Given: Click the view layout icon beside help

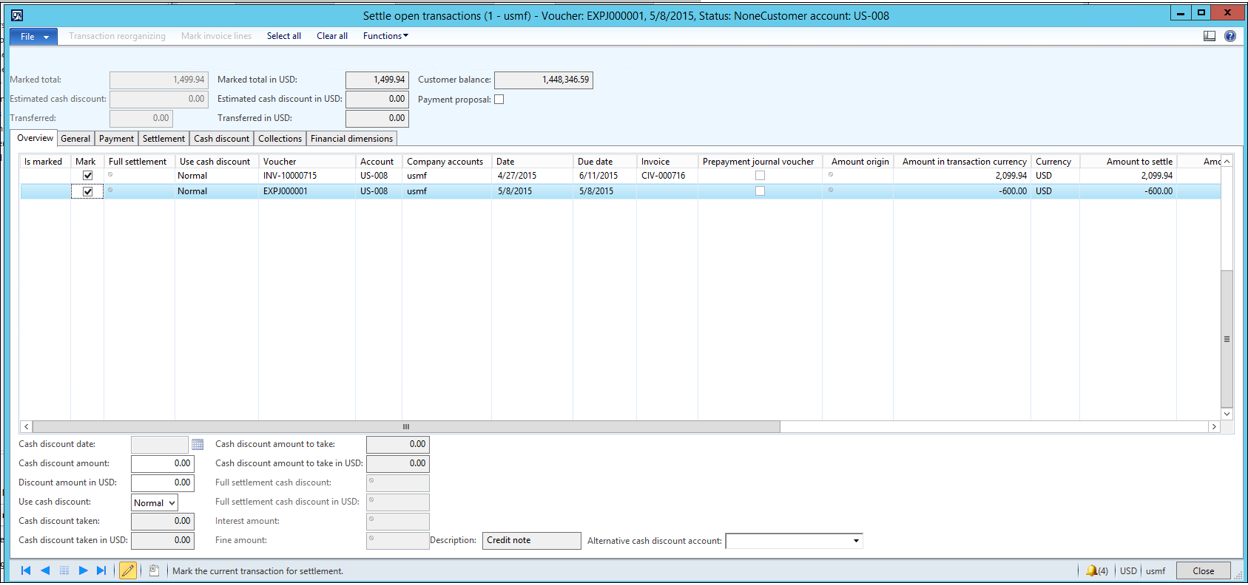Looking at the screenshot, I should (1209, 36).
